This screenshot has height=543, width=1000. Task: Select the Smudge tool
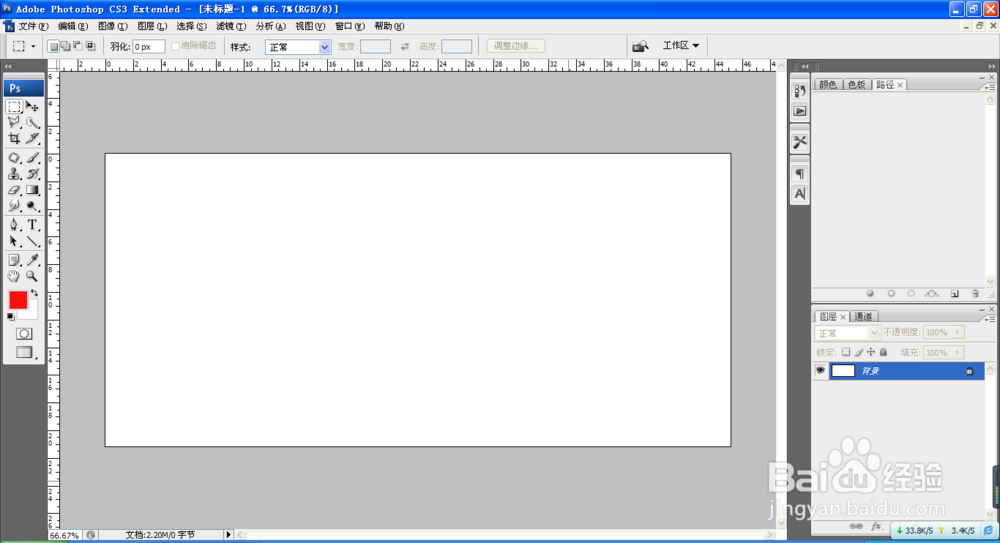click(14, 206)
